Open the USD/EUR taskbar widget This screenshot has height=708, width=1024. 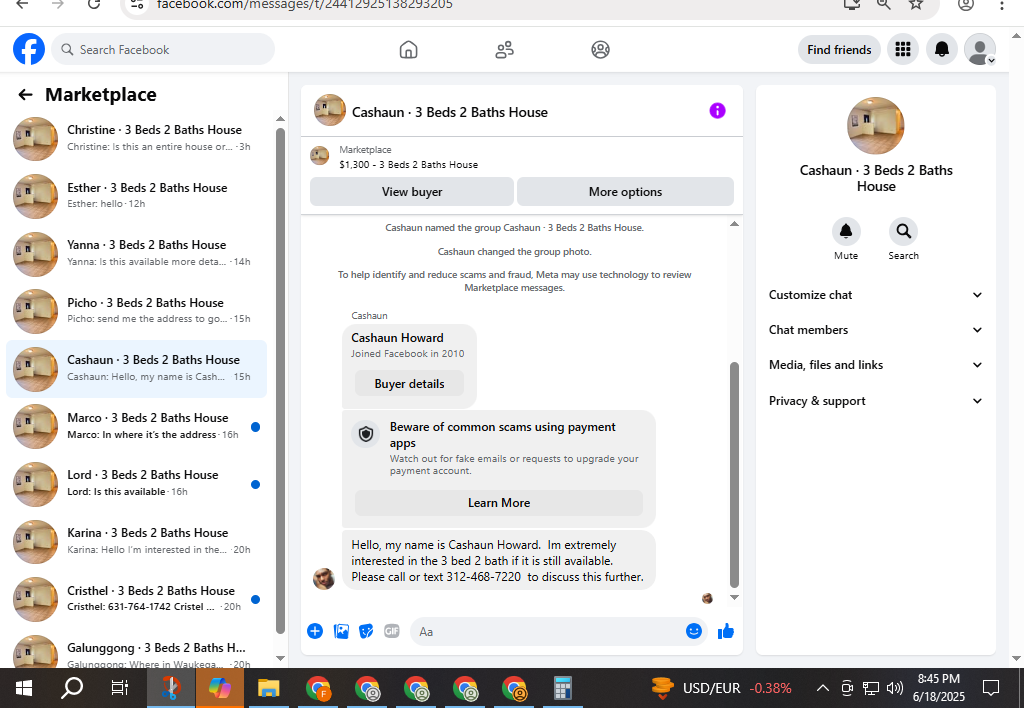coord(722,688)
